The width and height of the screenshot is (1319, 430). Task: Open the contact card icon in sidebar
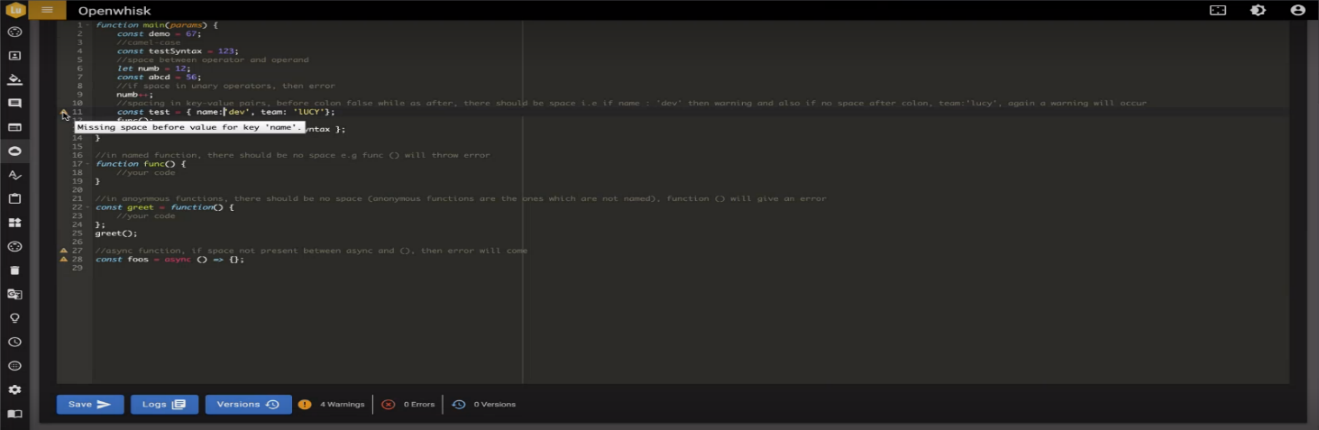[15, 56]
